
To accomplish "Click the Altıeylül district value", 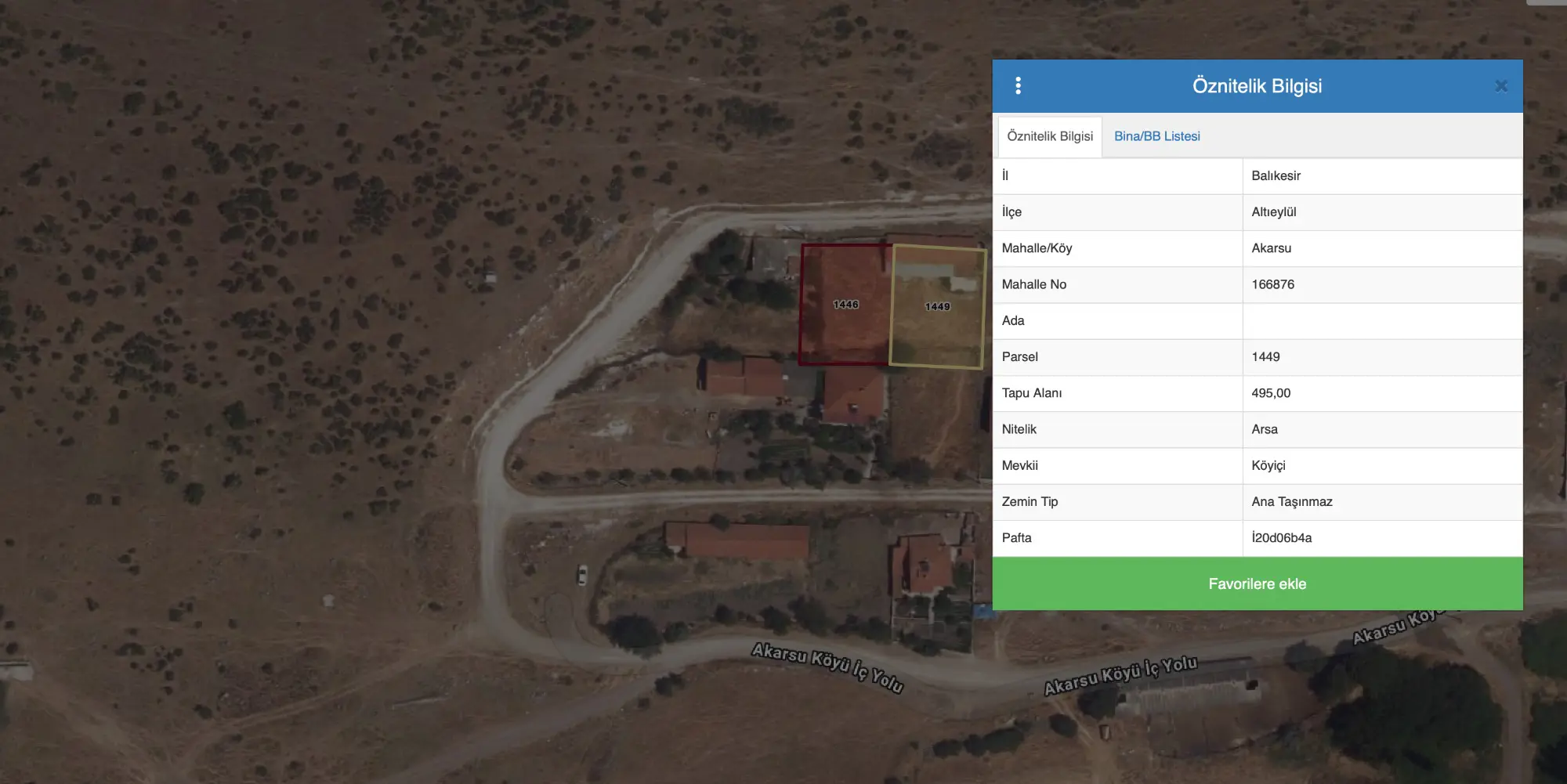I will [x=1273, y=211].
